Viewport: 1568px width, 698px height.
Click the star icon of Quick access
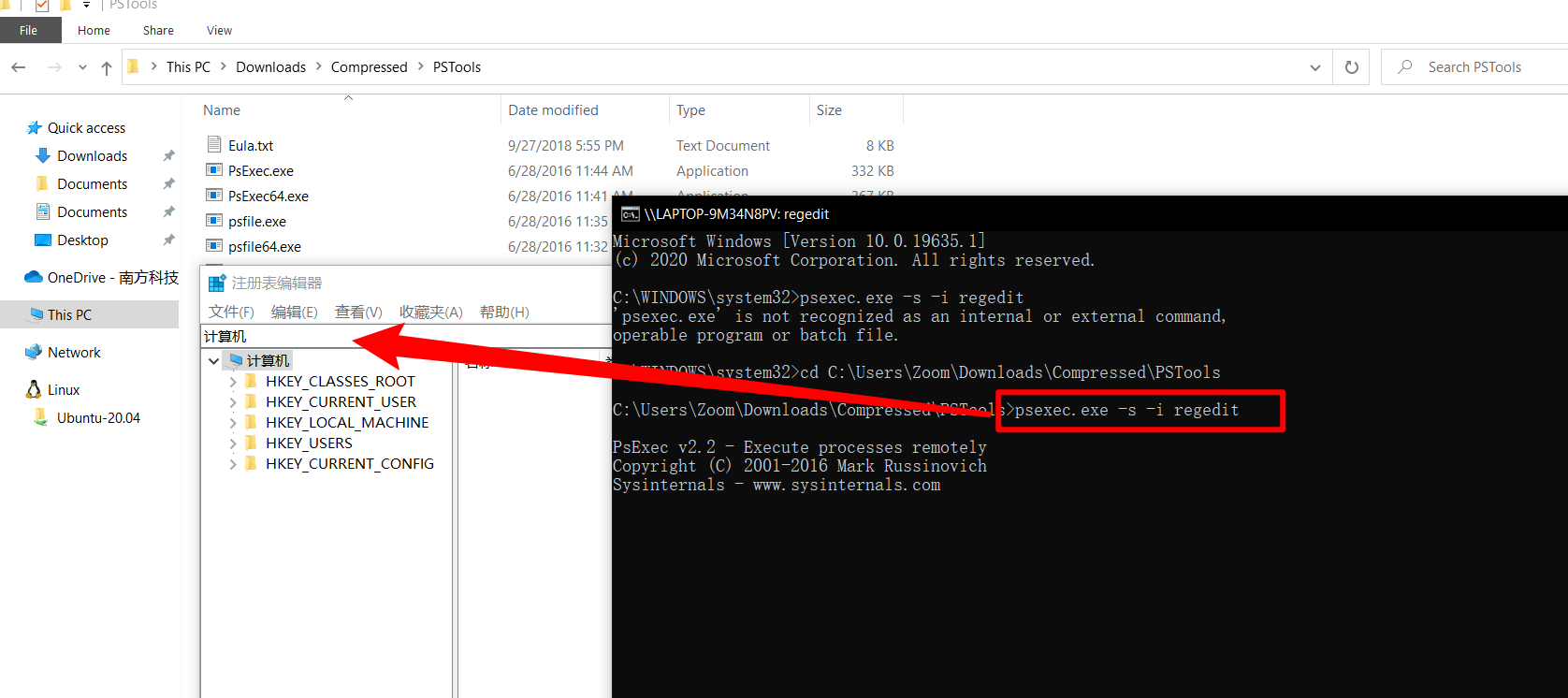click(x=35, y=127)
